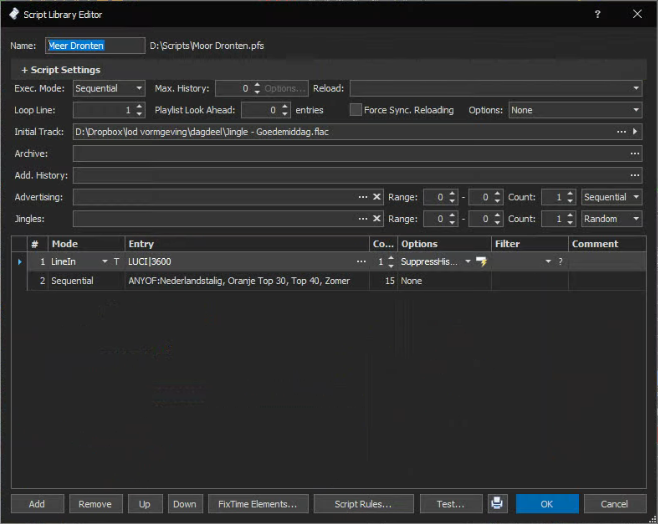Open the help question mark in title bar

point(597,14)
